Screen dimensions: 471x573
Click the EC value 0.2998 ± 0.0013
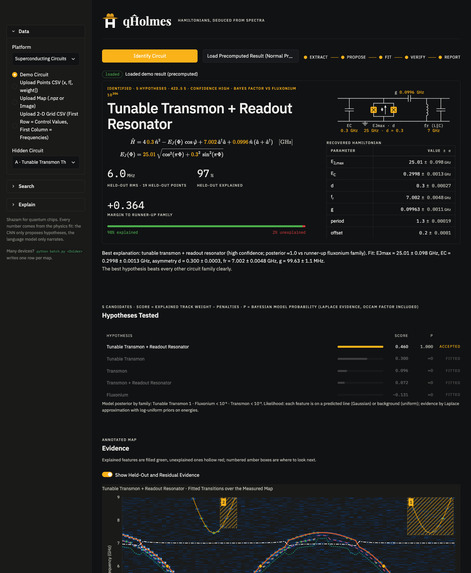point(427,174)
